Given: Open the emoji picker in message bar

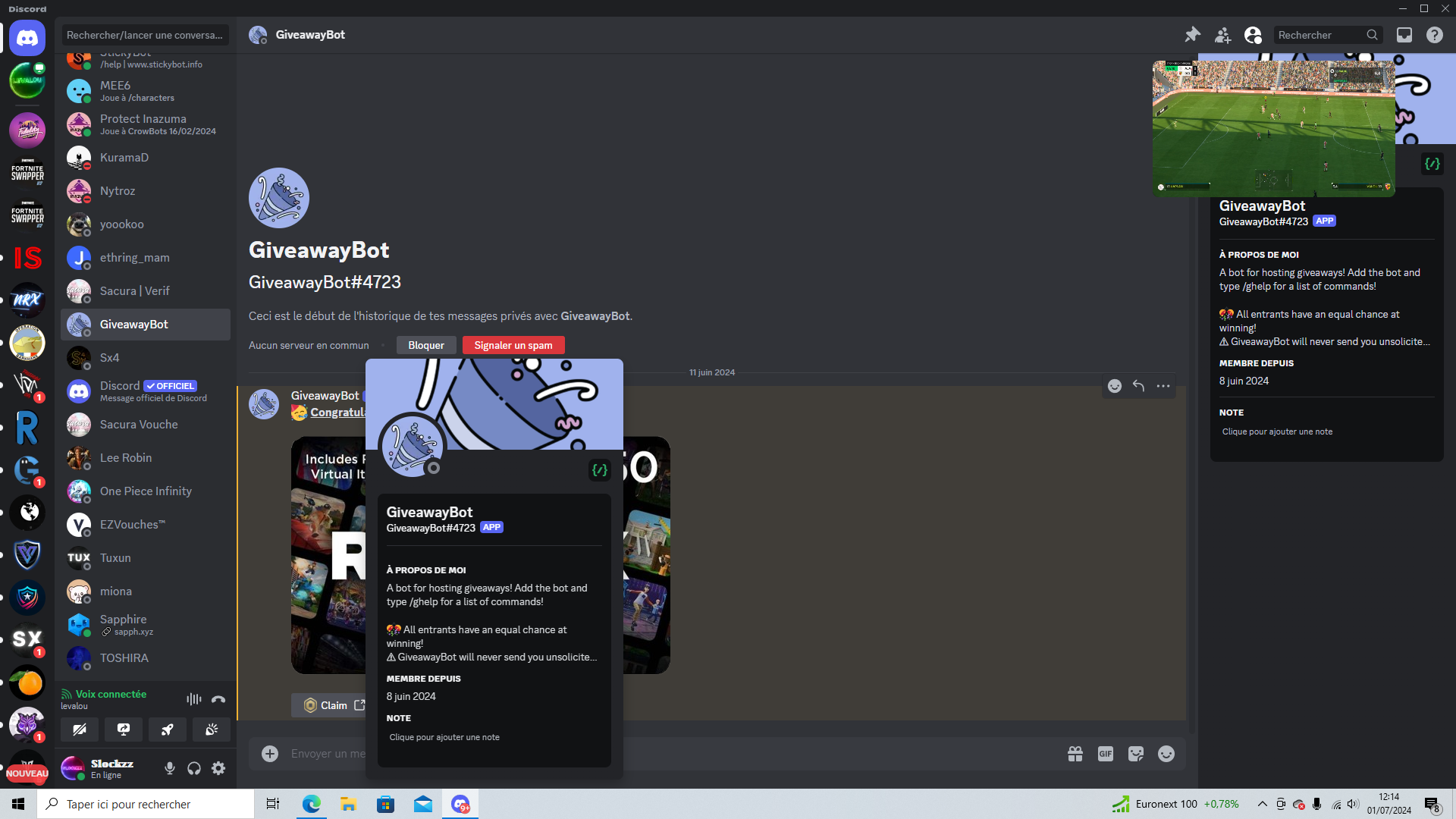Looking at the screenshot, I should coord(1166,754).
